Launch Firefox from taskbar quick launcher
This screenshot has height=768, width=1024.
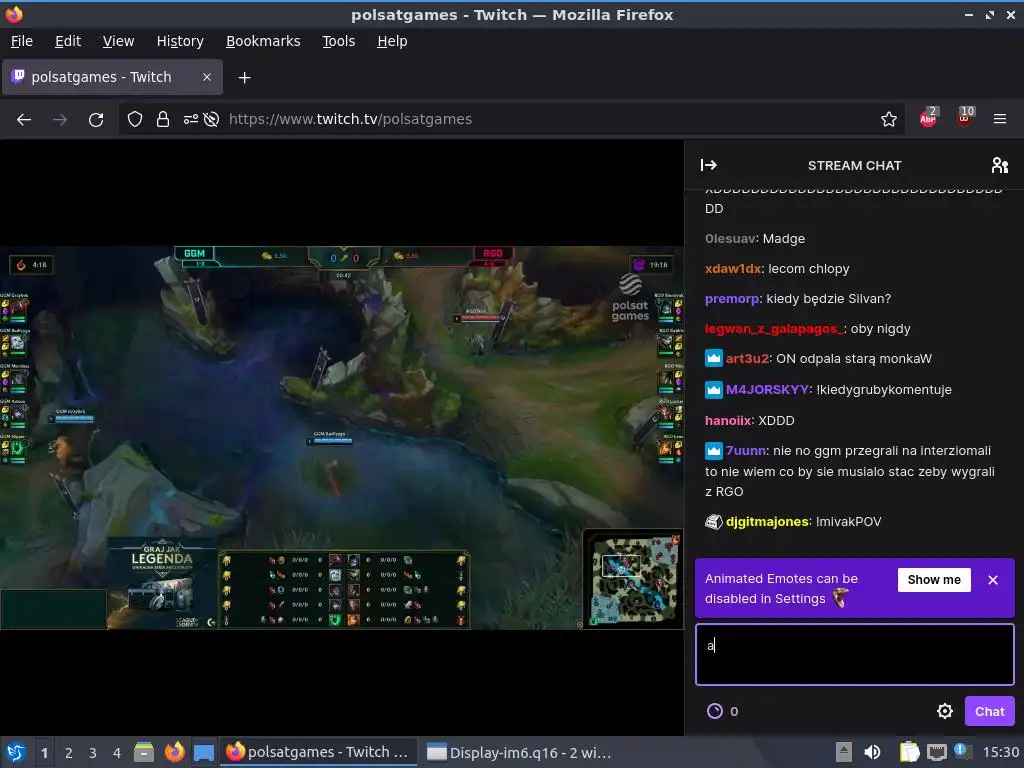(x=174, y=752)
